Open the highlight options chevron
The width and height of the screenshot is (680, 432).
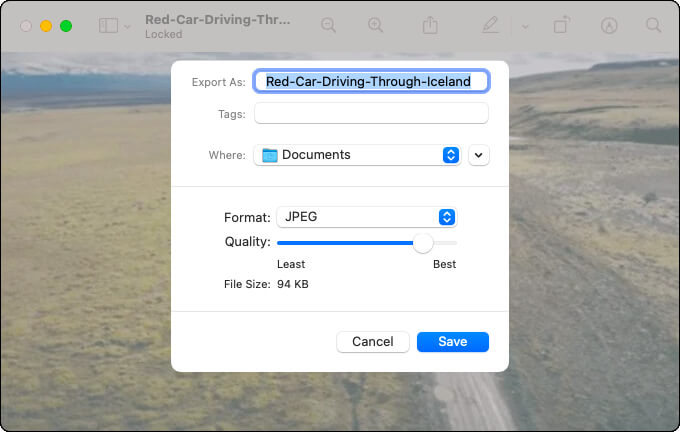click(x=525, y=26)
